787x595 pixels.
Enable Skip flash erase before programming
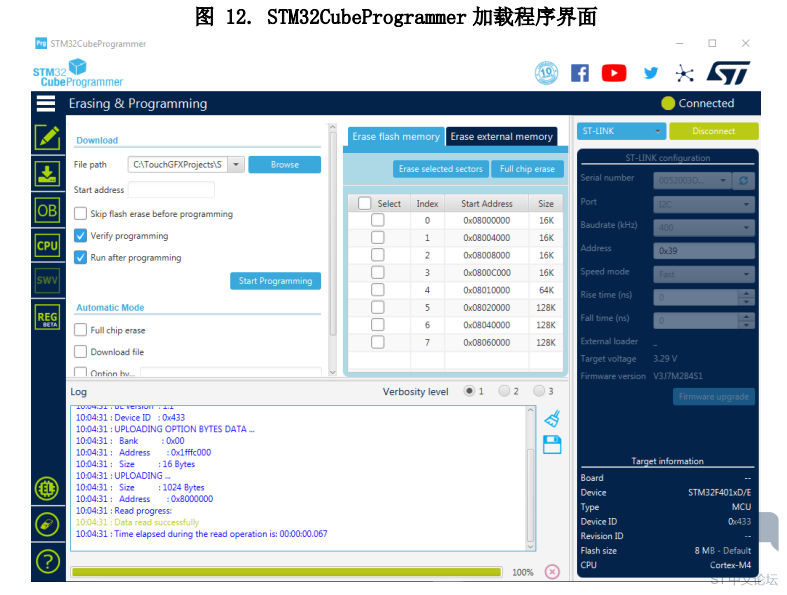tap(81, 214)
